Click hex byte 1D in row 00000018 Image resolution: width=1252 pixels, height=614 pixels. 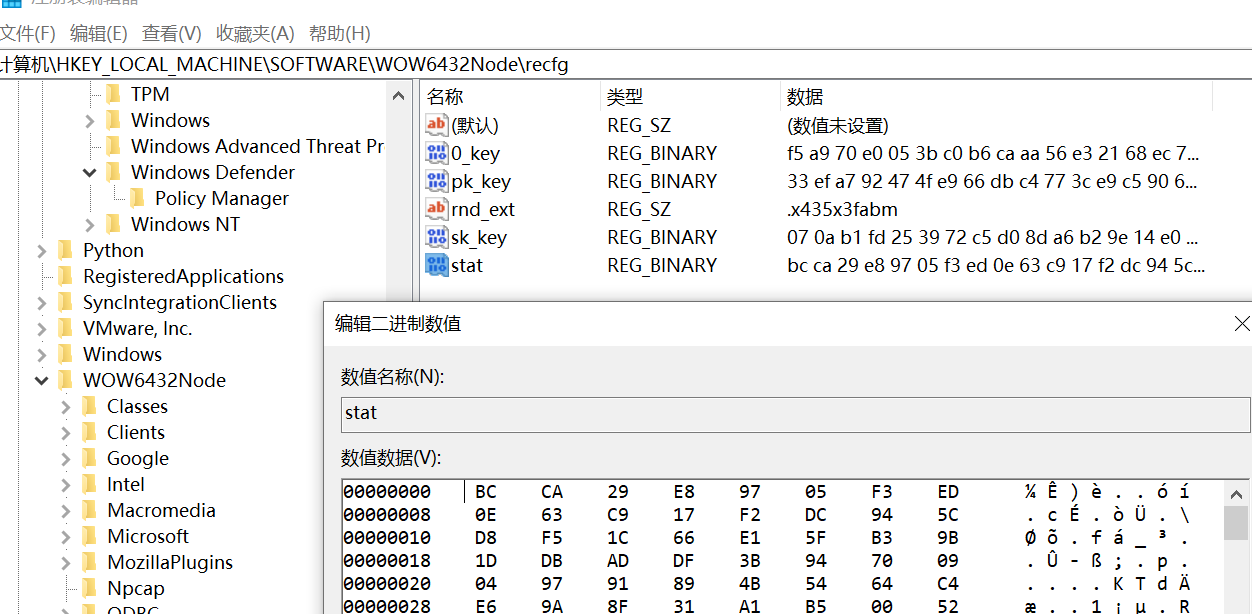pyautogui.click(x=486, y=561)
